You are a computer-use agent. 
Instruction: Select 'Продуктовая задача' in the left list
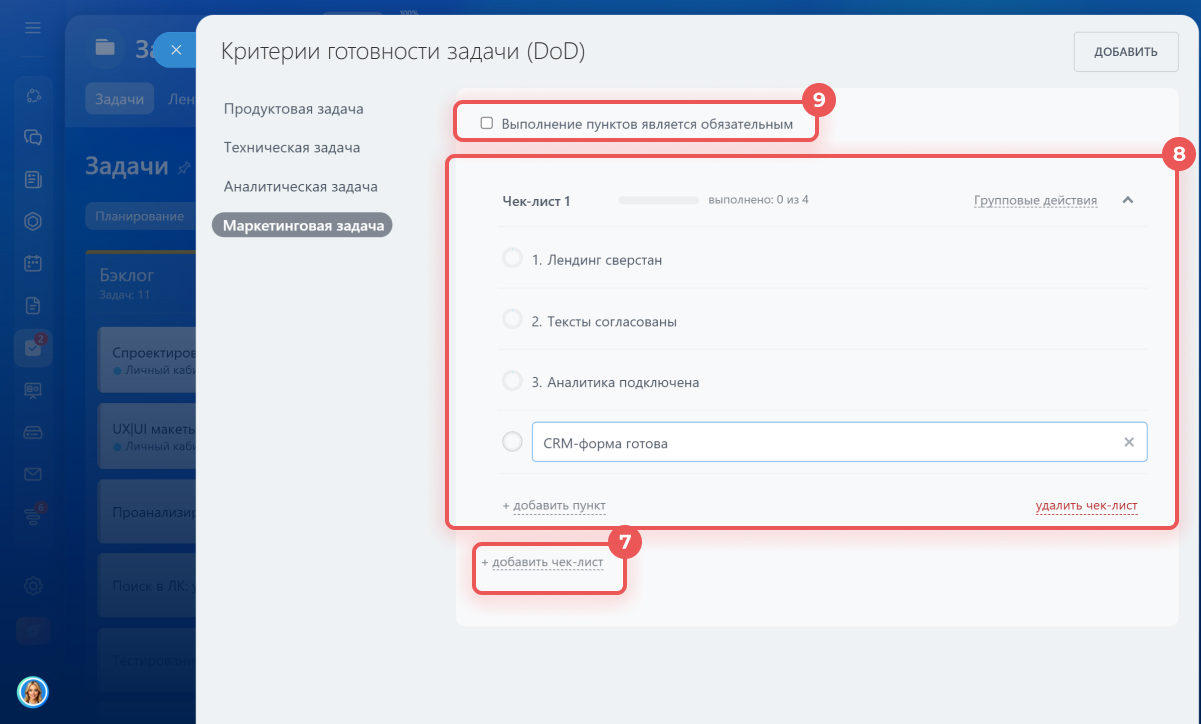(x=293, y=109)
